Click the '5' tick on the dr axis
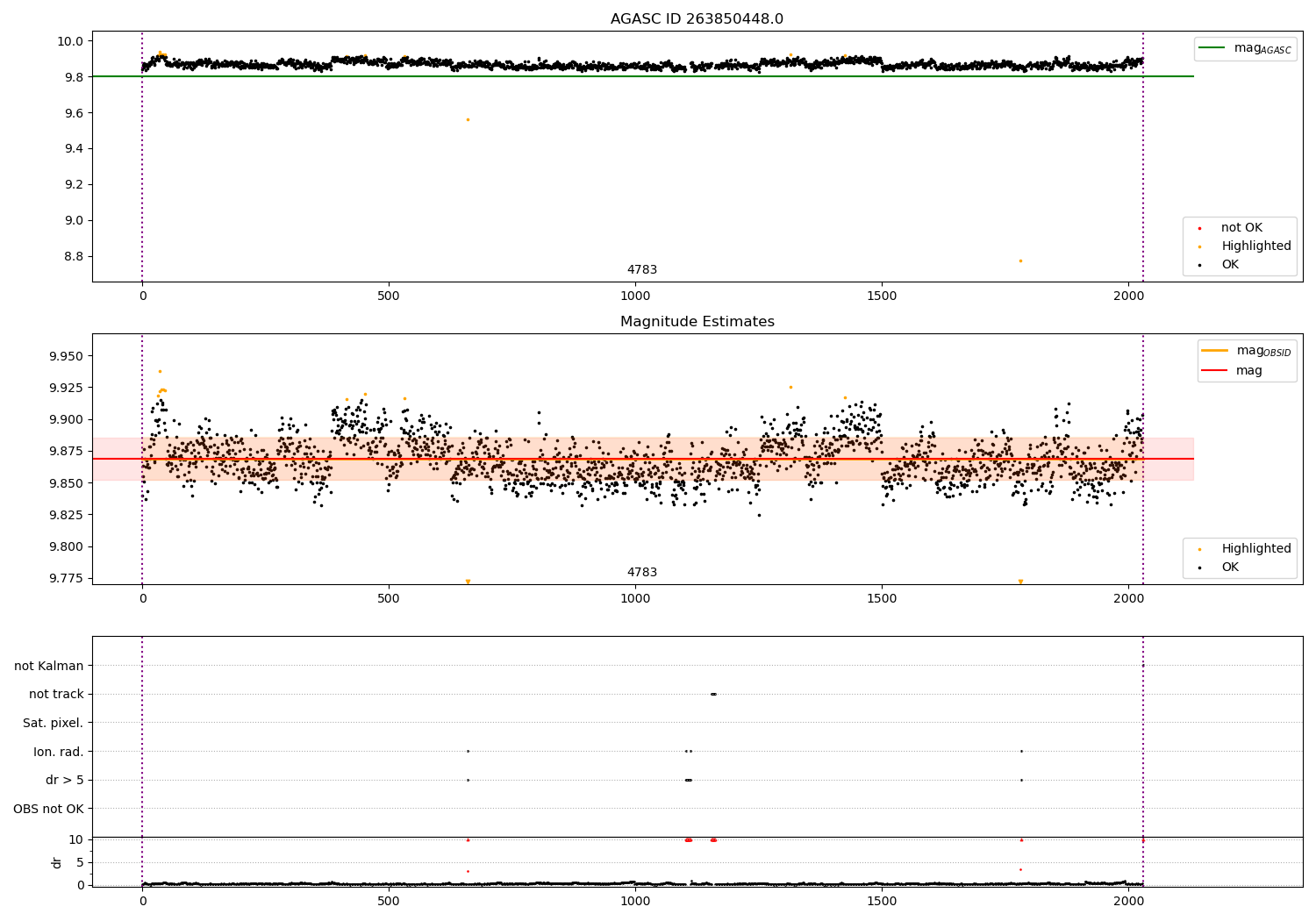This screenshot has width=1316, height=921. [80, 862]
